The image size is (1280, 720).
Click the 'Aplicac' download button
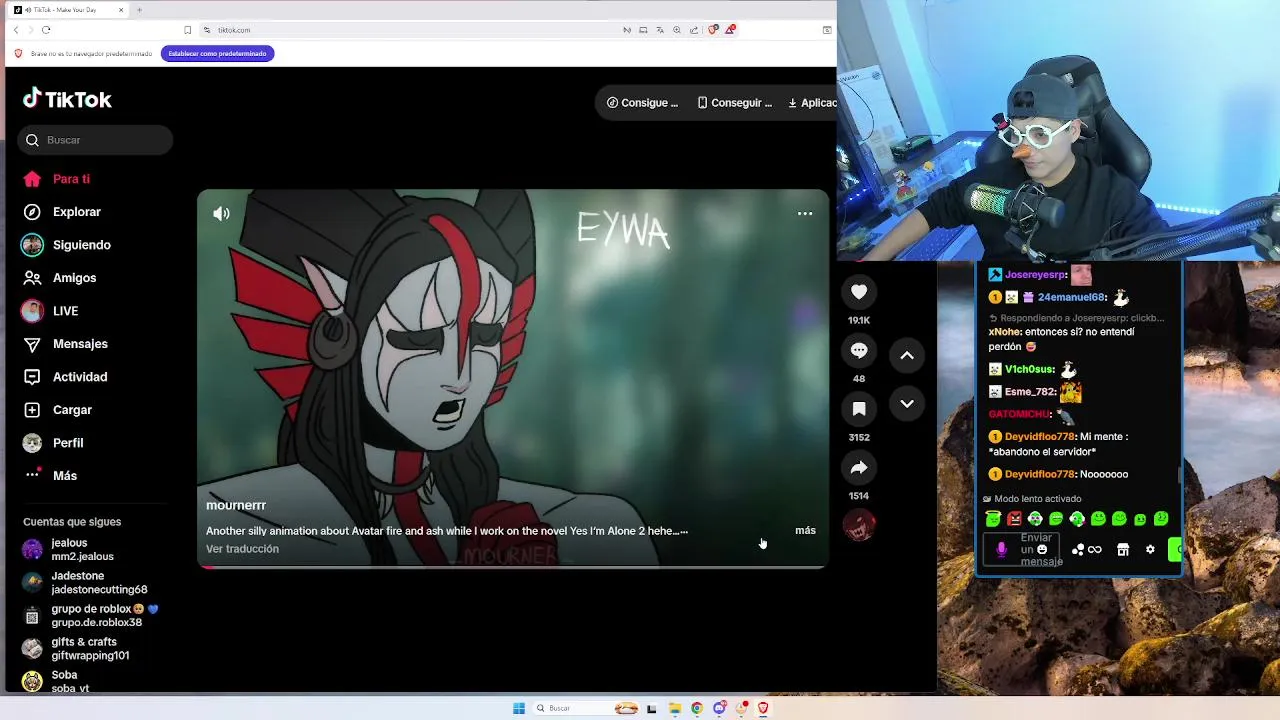point(812,103)
